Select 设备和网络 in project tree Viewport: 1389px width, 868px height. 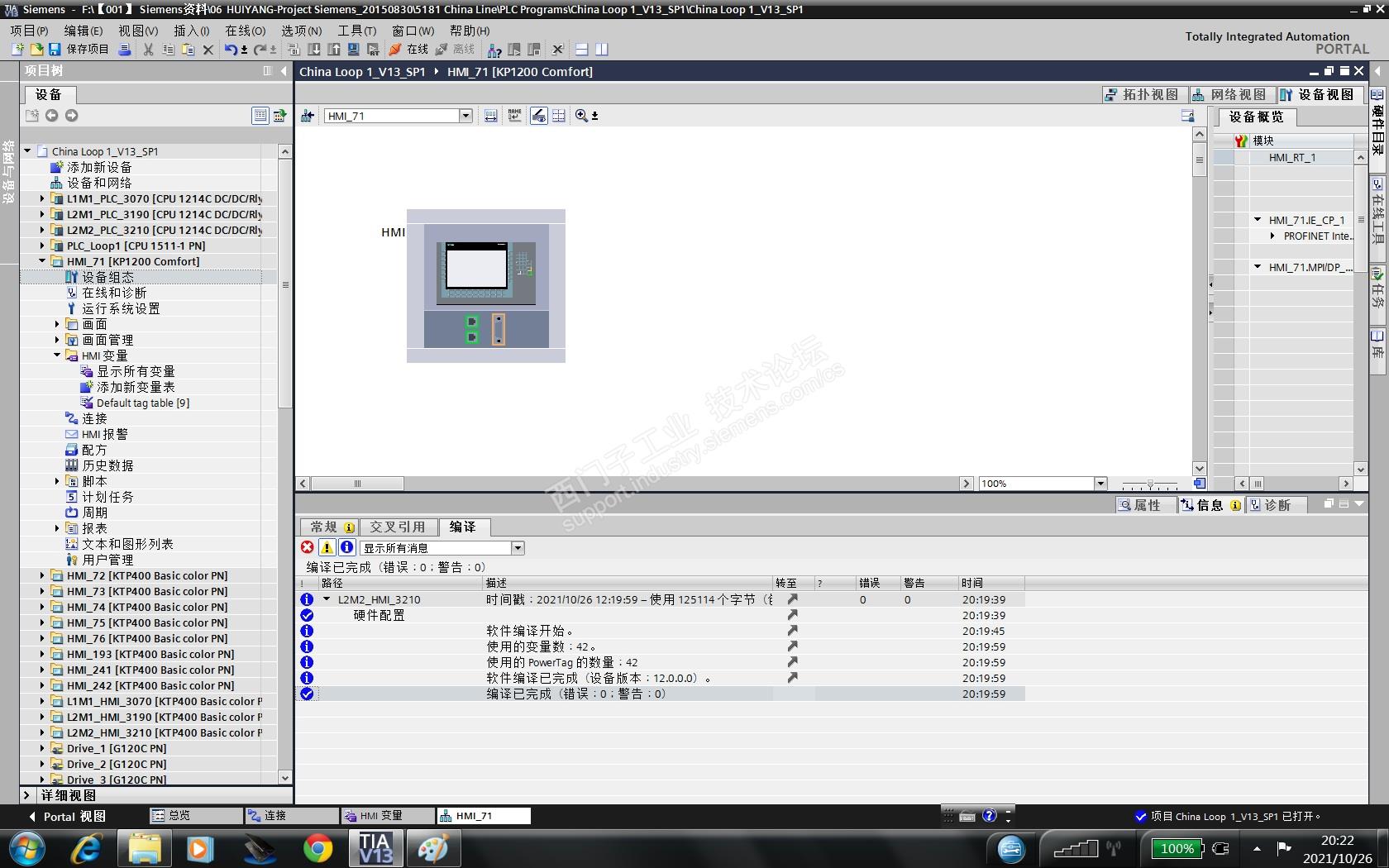(x=98, y=183)
